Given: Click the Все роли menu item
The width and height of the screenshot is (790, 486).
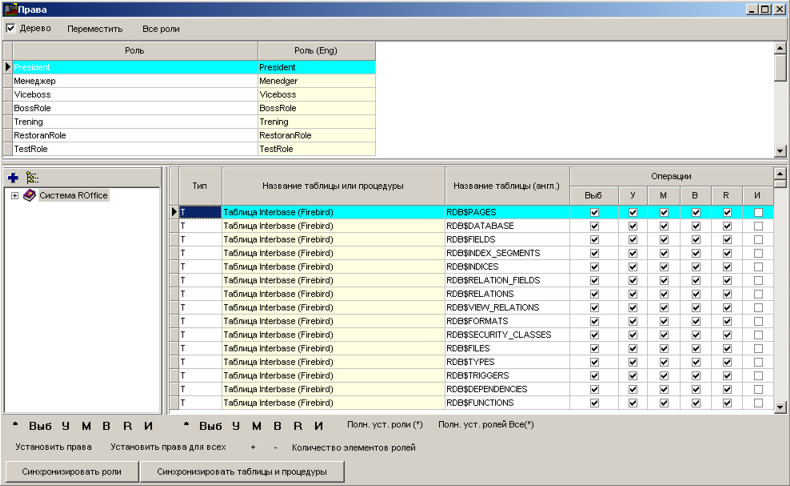Looking at the screenshot, I should (x=161, y=29).
